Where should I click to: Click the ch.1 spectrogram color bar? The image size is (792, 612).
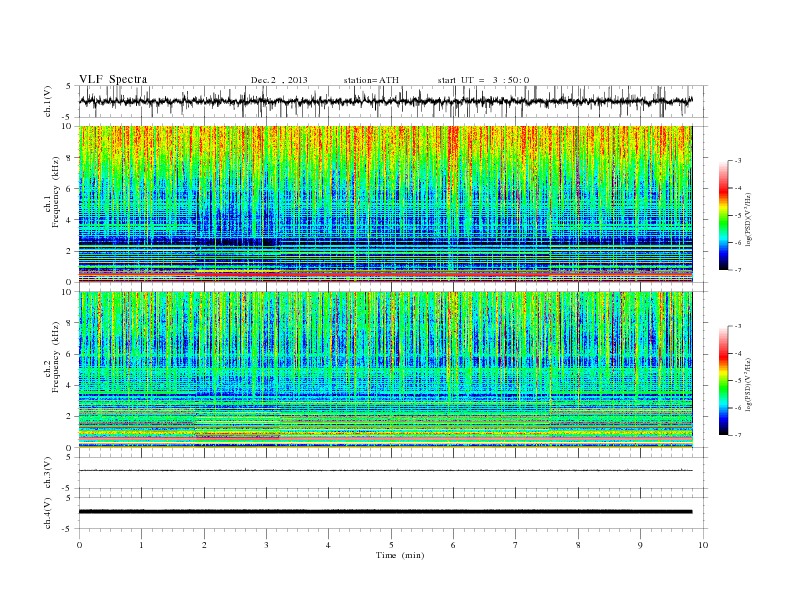click(x=723, y=216)
